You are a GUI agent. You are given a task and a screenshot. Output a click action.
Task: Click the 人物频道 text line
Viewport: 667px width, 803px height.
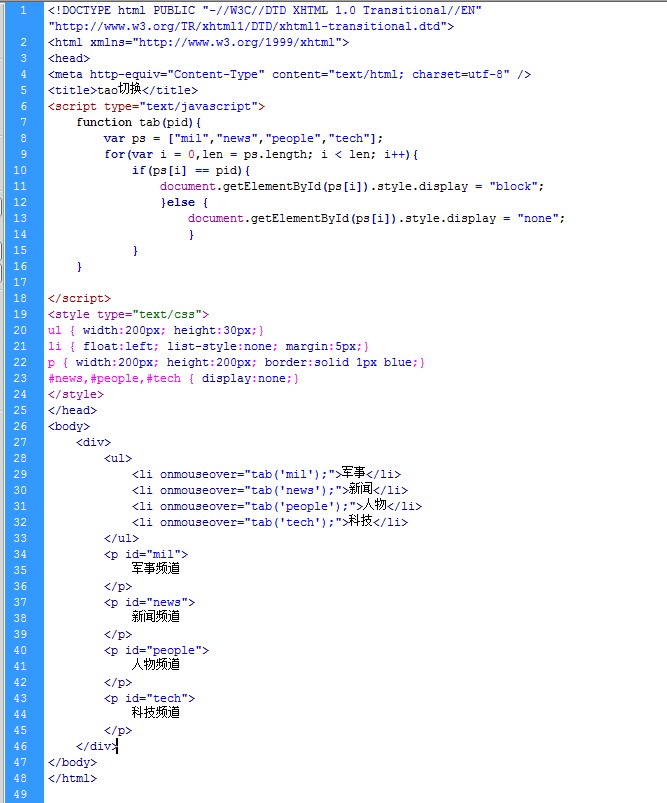tap(156, 665)
